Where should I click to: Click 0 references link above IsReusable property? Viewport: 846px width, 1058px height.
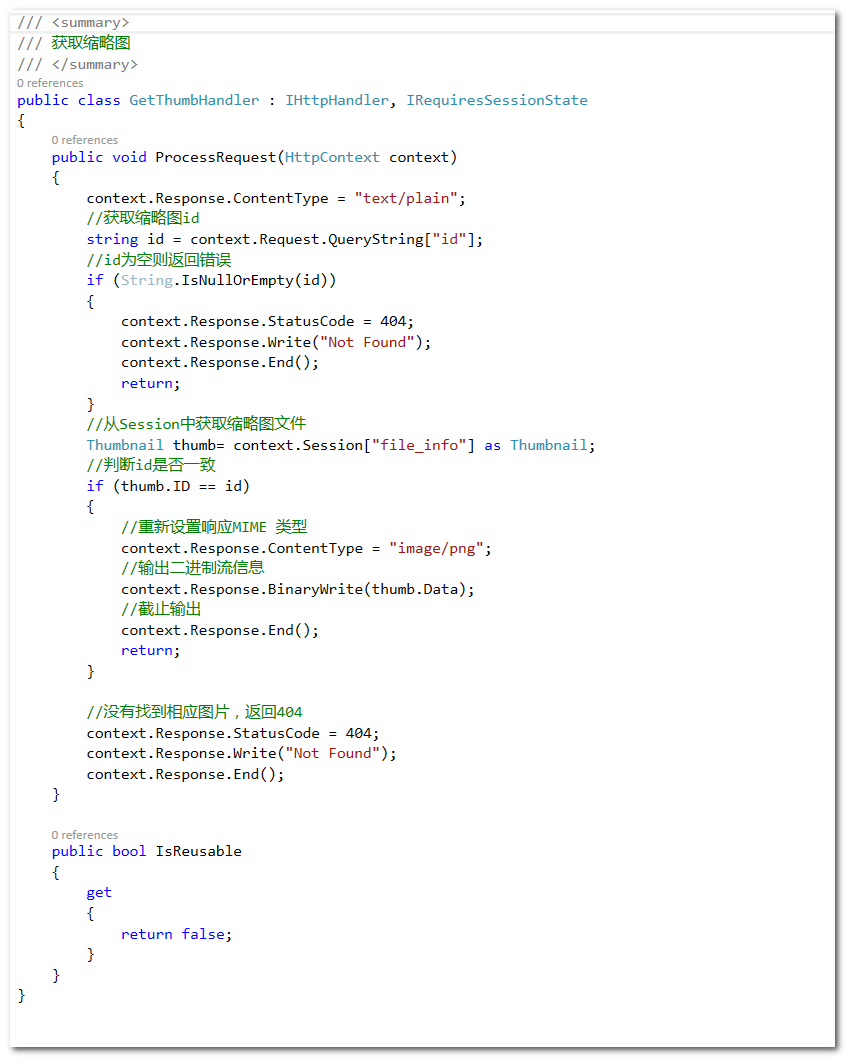click(x=85, y=835)
